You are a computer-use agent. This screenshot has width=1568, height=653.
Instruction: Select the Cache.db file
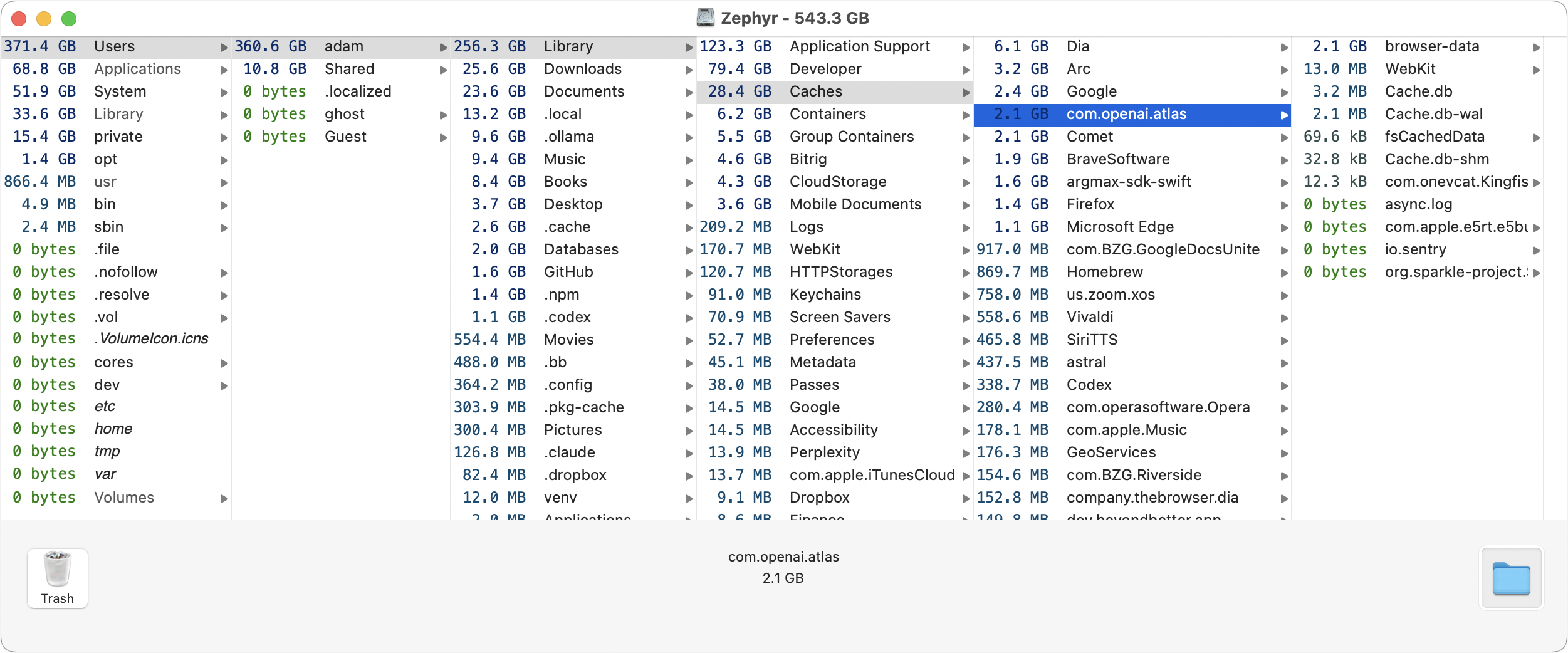(x=1418, y=91)
